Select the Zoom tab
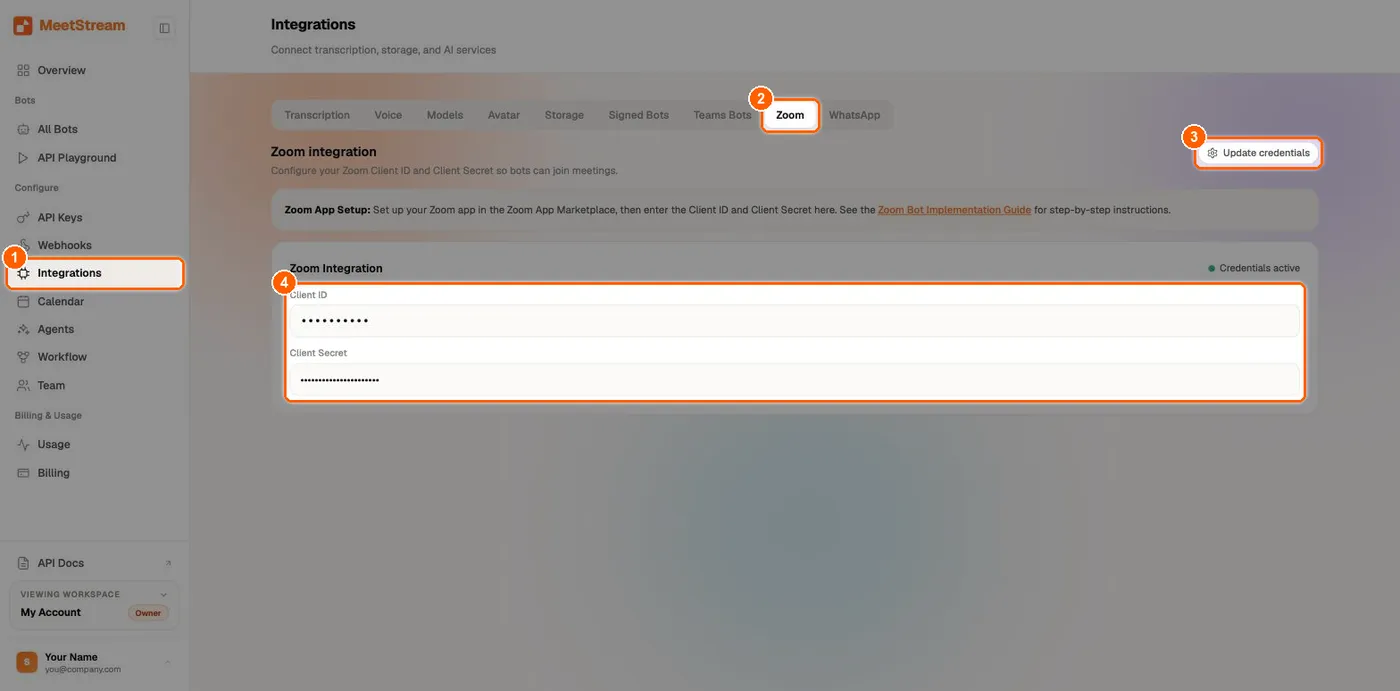Screen dimensions: 1400x691 [x=790, y=115]
